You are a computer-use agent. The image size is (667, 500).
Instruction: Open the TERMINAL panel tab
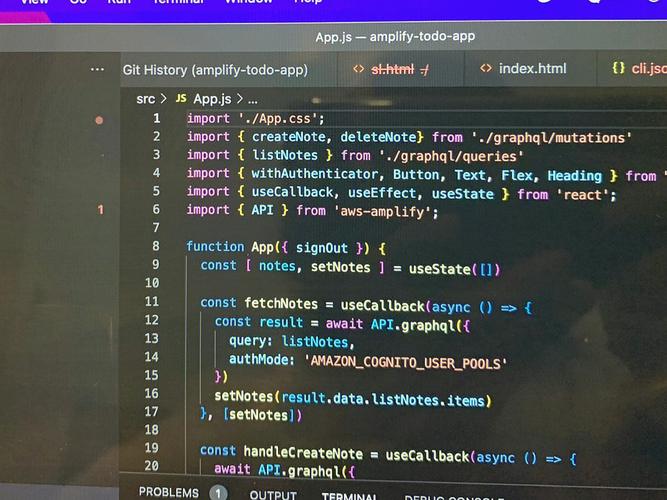pyautogui.click(x=349, y=496)
